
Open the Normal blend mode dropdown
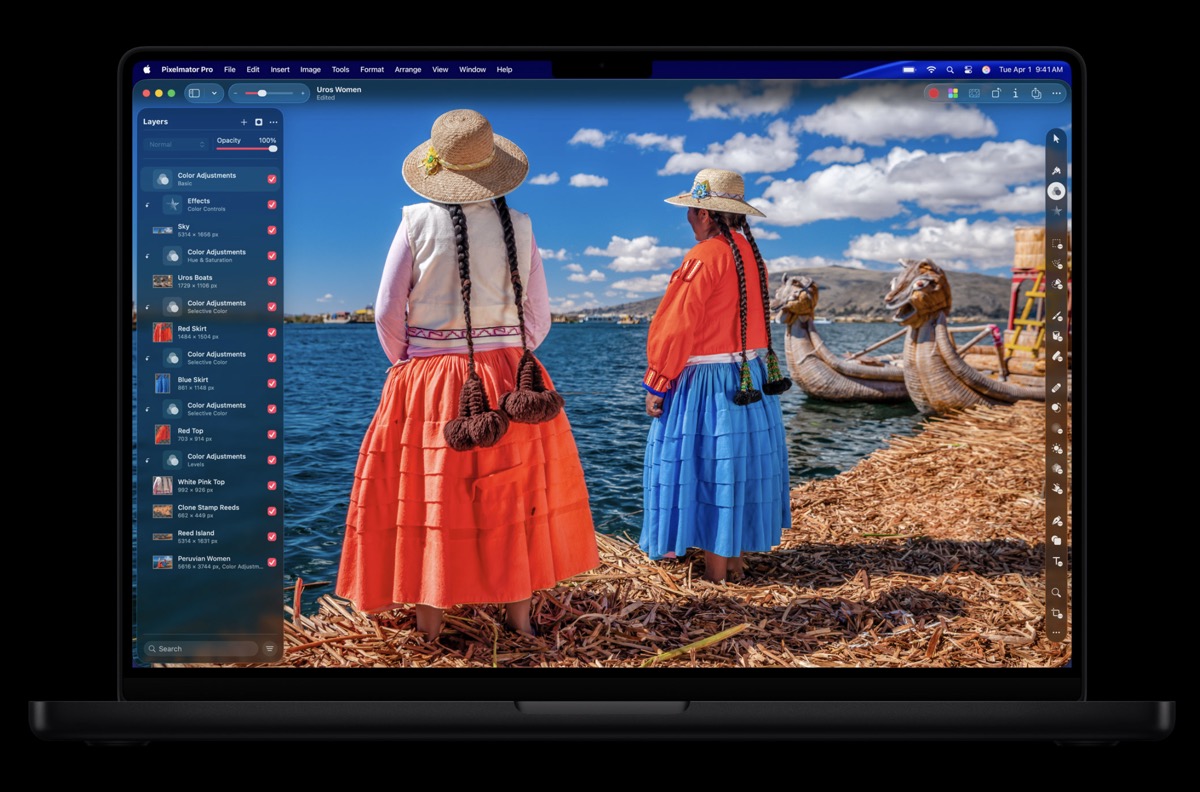(x=176, y=145)
